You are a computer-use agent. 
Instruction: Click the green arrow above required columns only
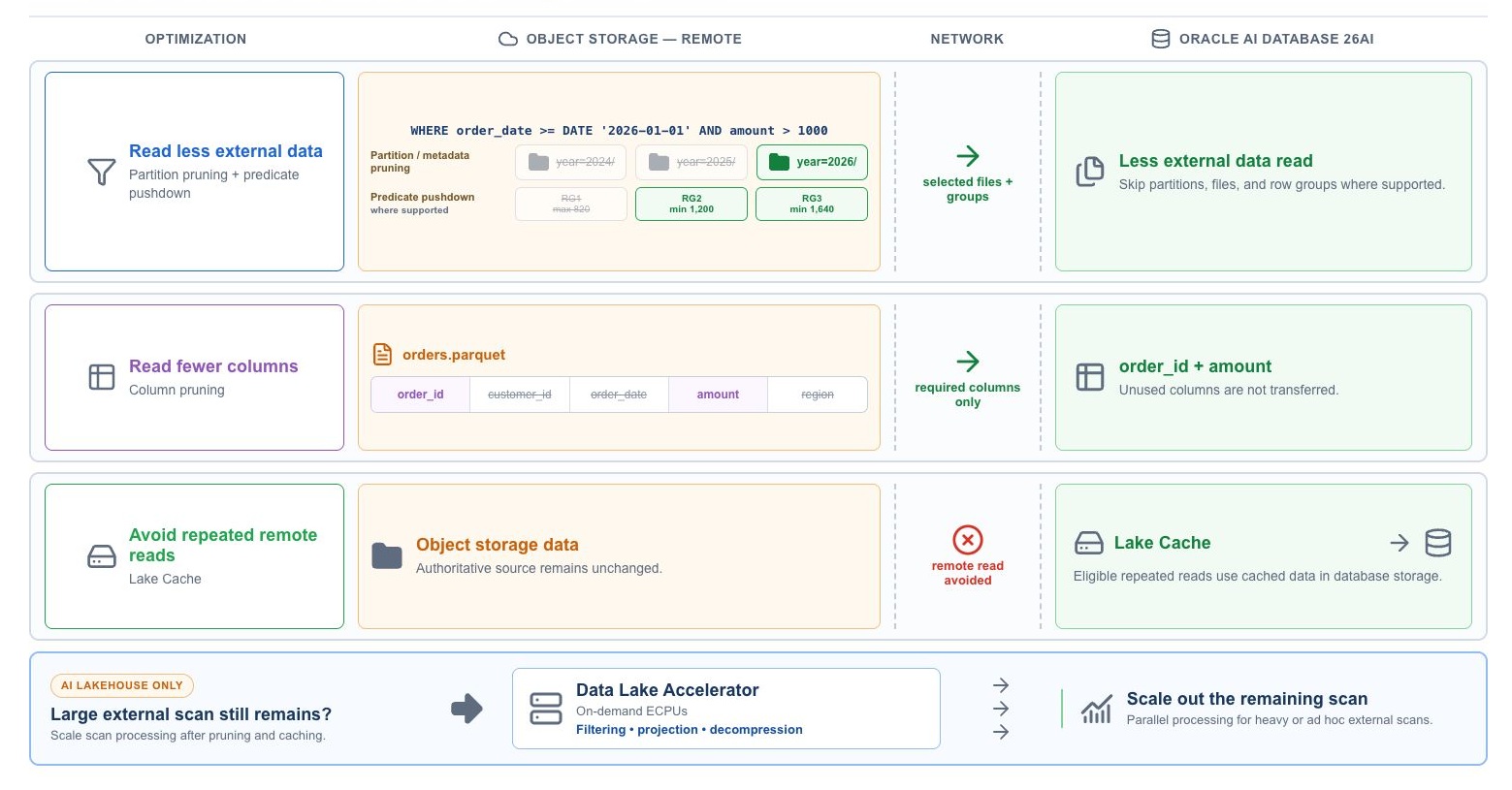point(968,362)
